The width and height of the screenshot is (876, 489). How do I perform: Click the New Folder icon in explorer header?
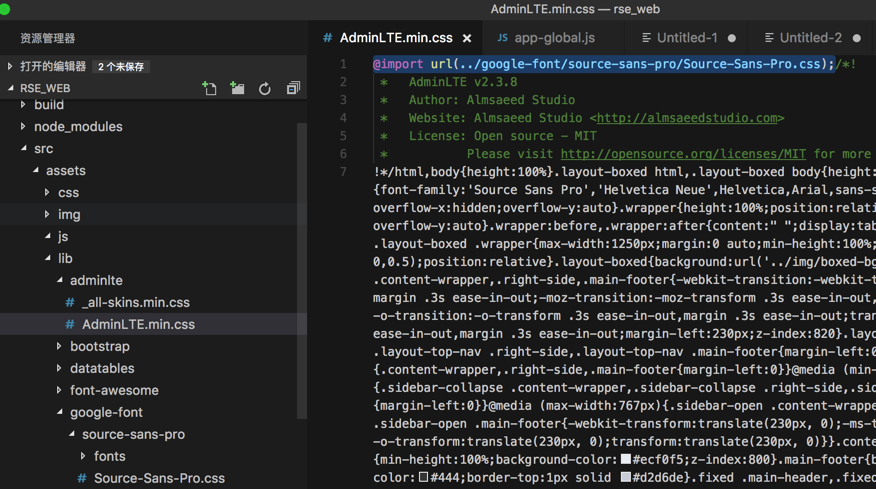(237, 88)
